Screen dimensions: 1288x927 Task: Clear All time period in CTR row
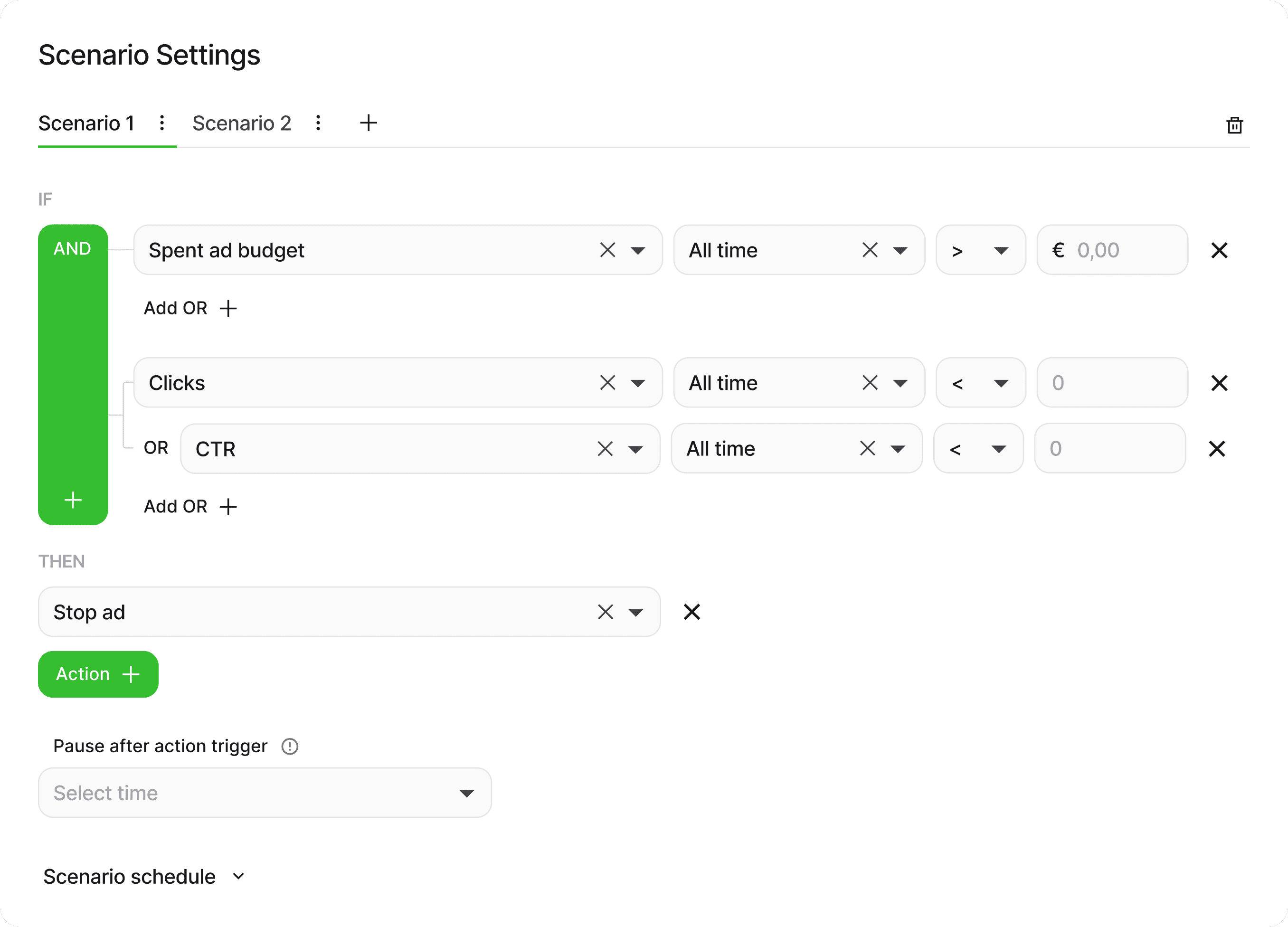[868, 449]
